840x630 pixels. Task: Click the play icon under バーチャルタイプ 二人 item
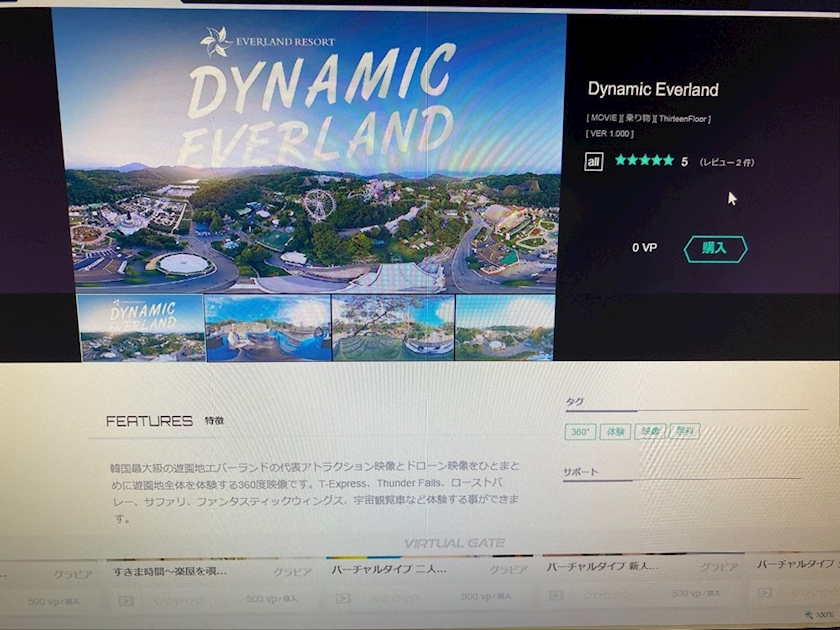[x=343, y=597]
